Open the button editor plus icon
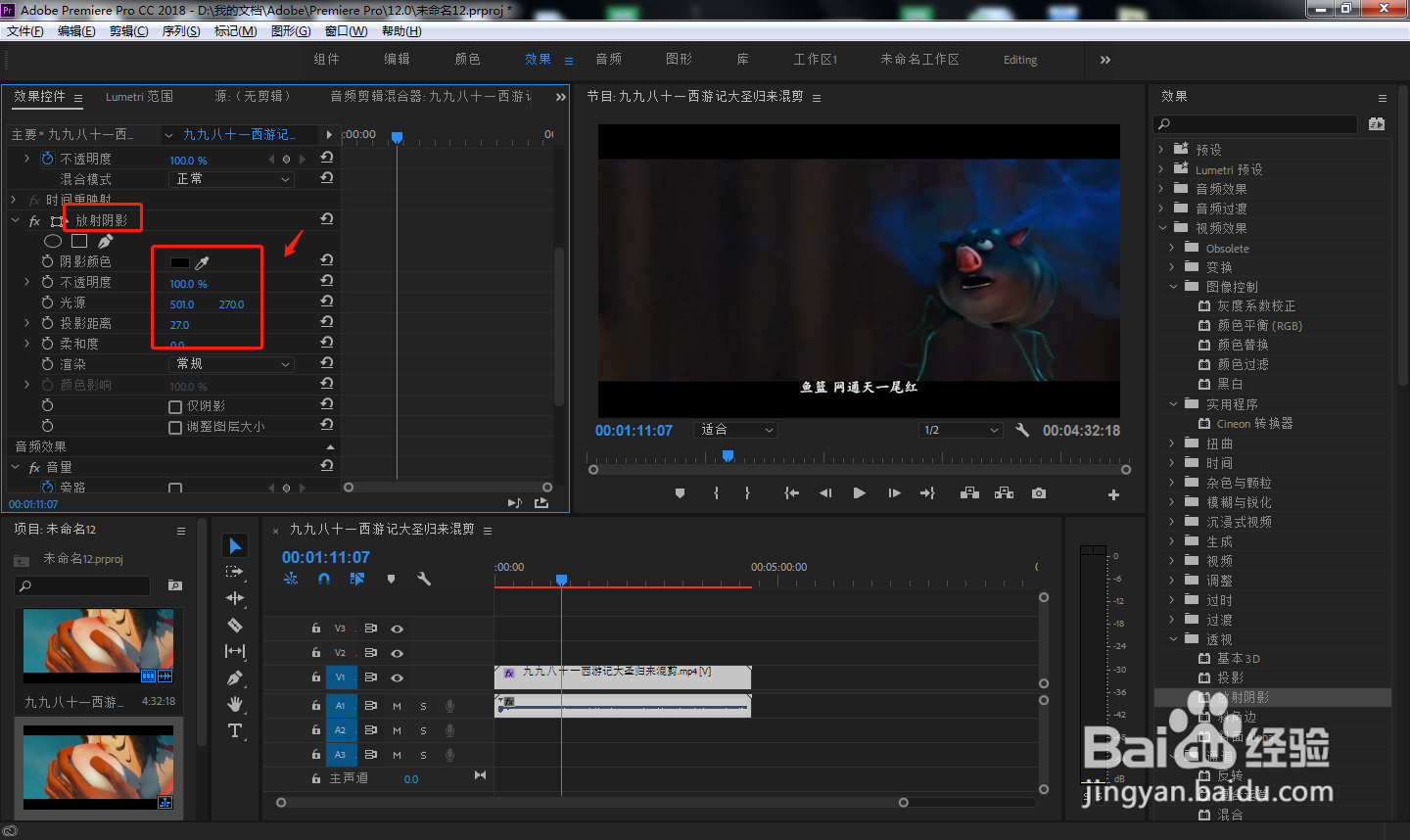1410x840 pixels. point(1113,494)
